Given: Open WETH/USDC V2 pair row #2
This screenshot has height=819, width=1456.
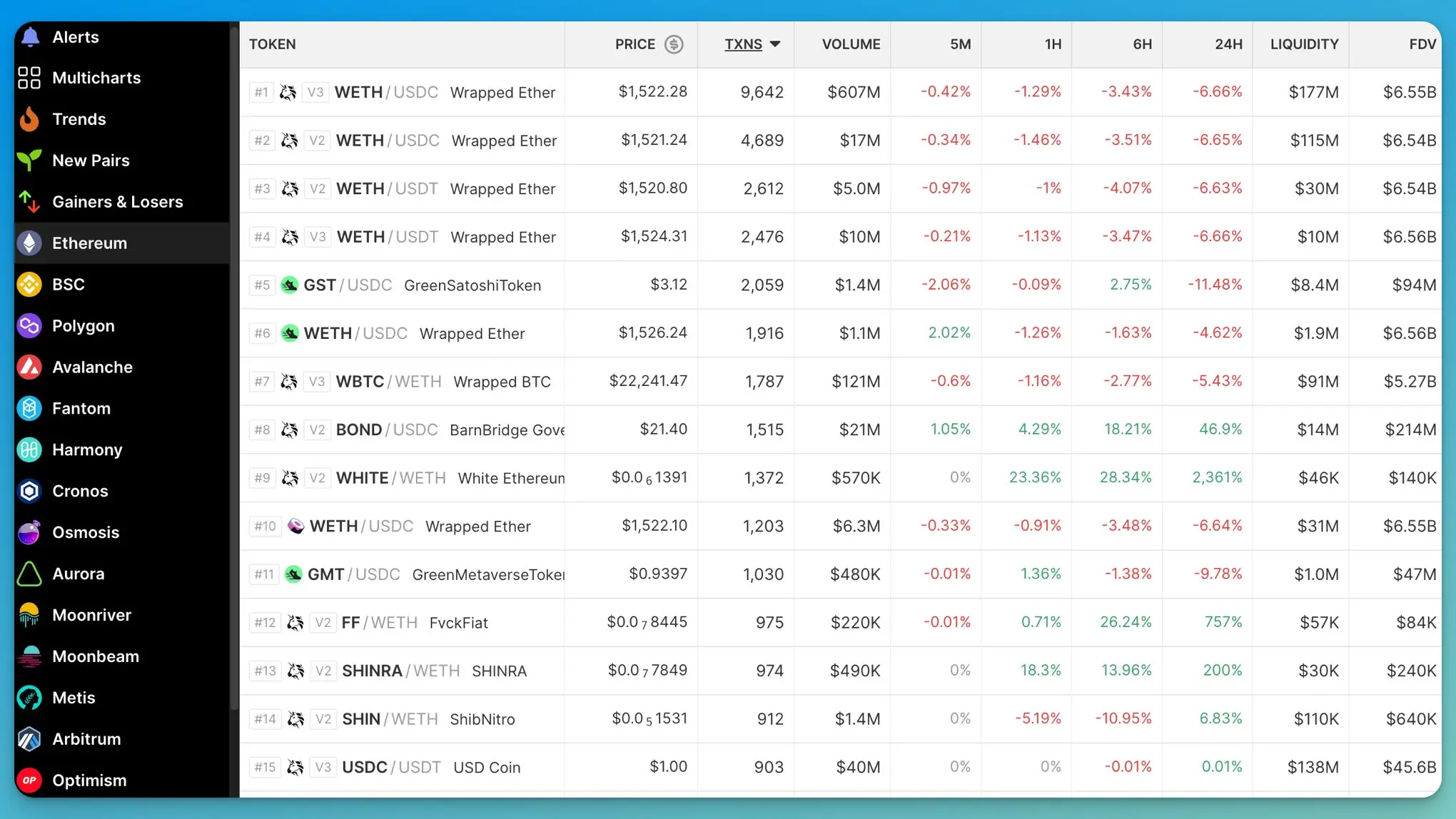Looking at the screenshot, I should (x=840, y=141).
